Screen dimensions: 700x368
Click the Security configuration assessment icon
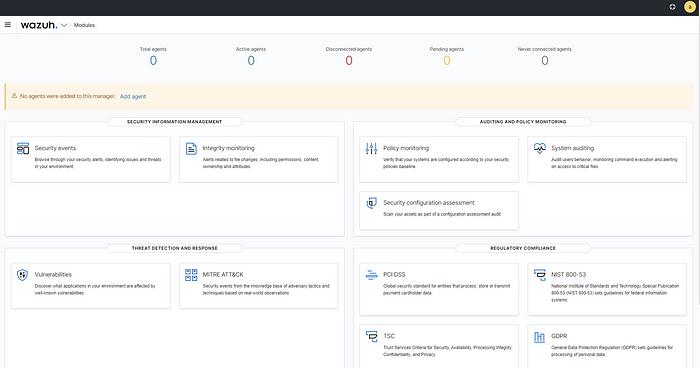pos(371,203)
